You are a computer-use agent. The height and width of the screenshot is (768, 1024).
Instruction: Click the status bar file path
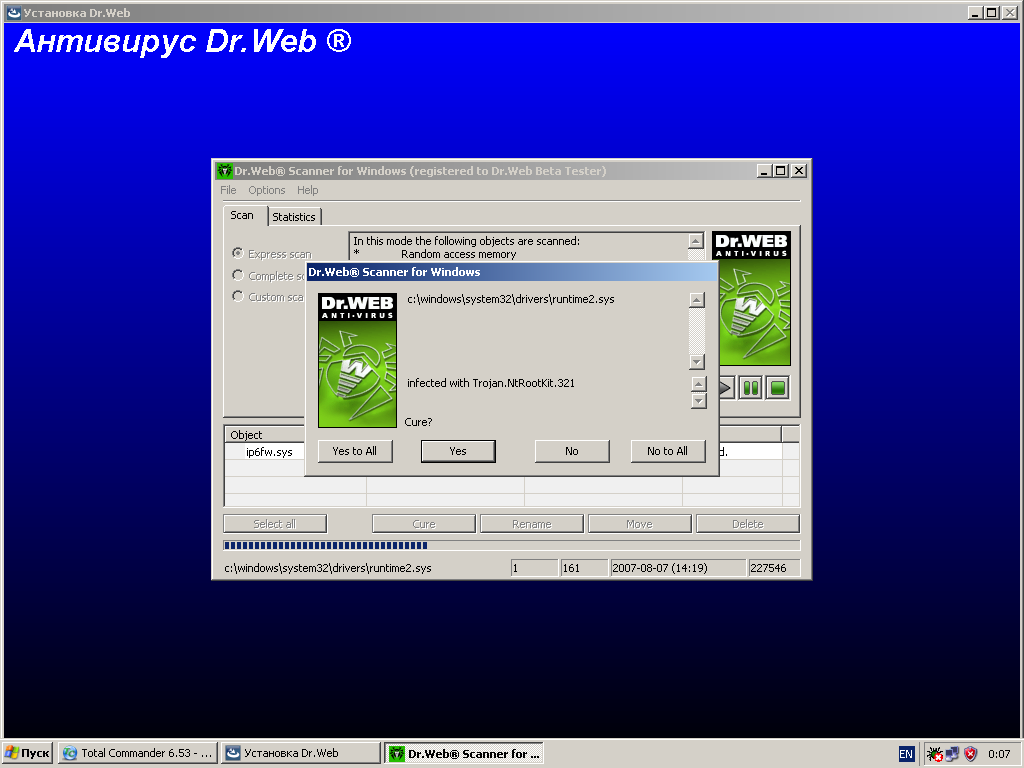pyautogui.click(x=327, y=568)
